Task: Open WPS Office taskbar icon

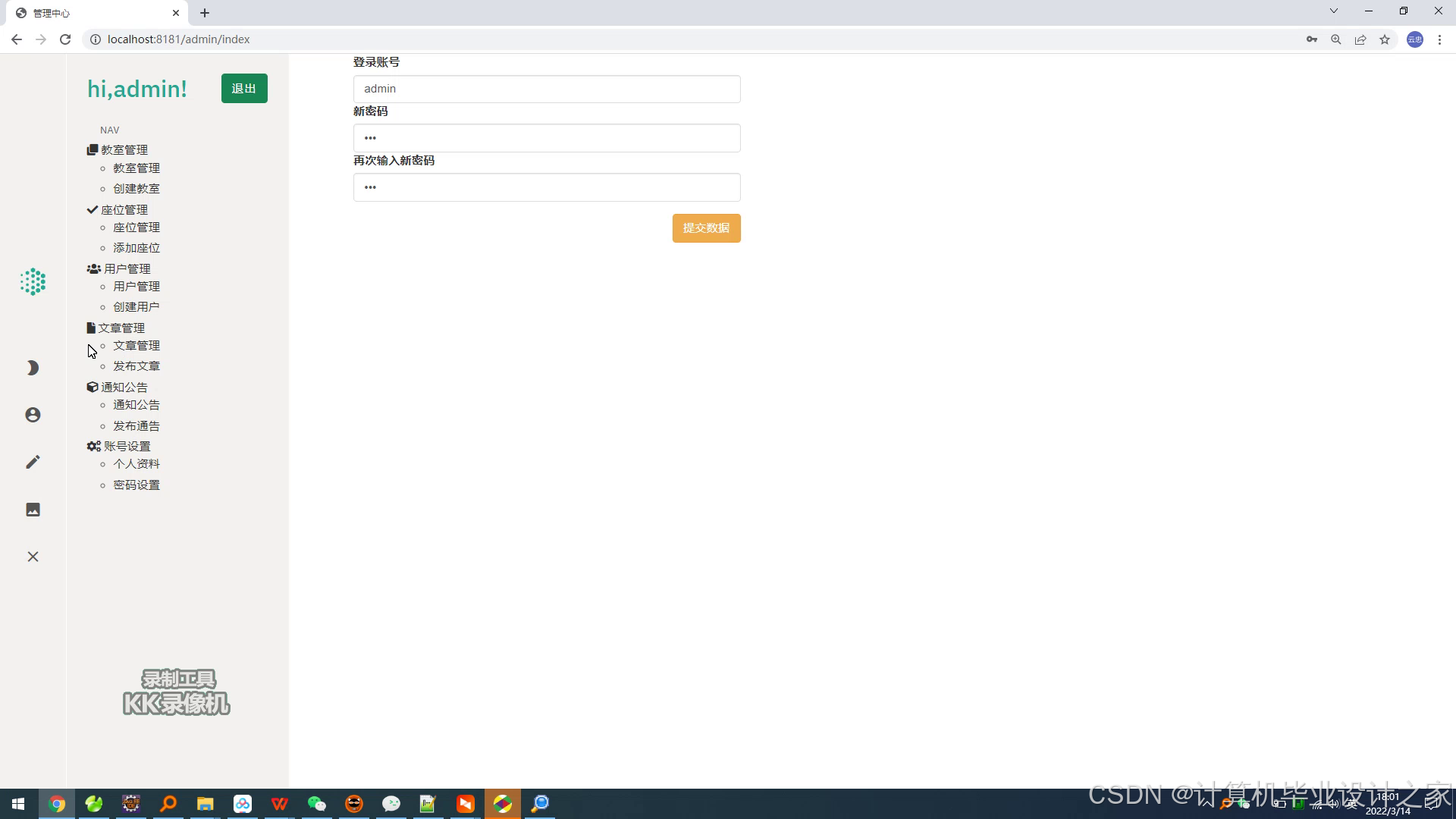Action: (280, 804)
